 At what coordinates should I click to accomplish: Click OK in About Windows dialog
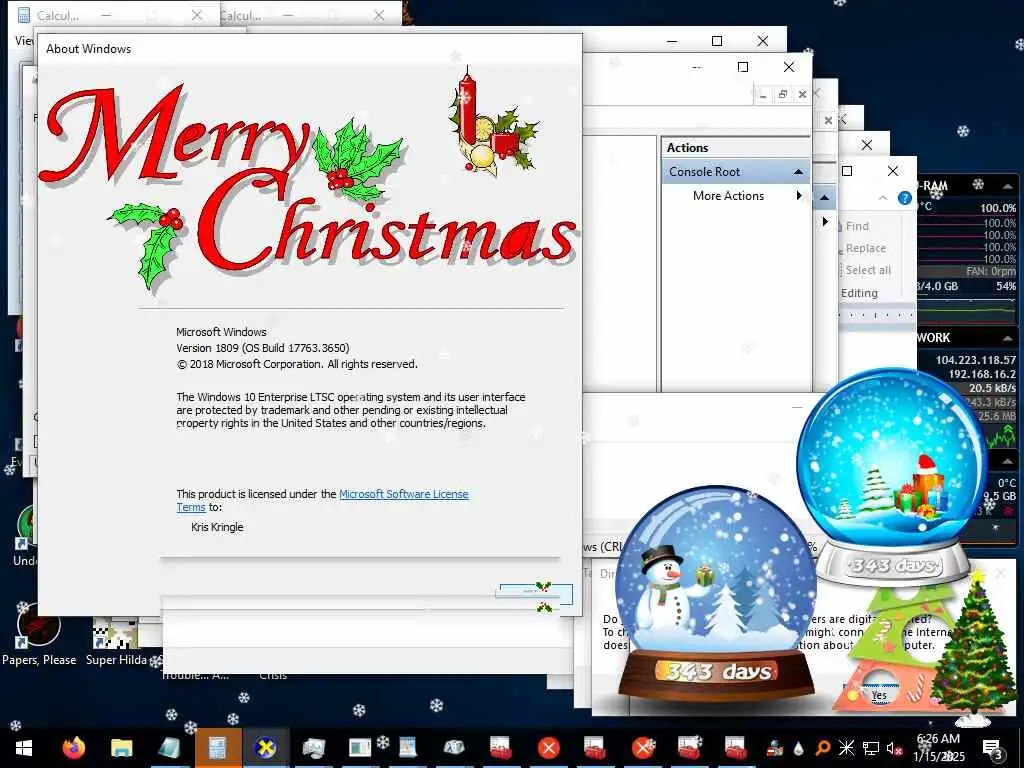536,593
